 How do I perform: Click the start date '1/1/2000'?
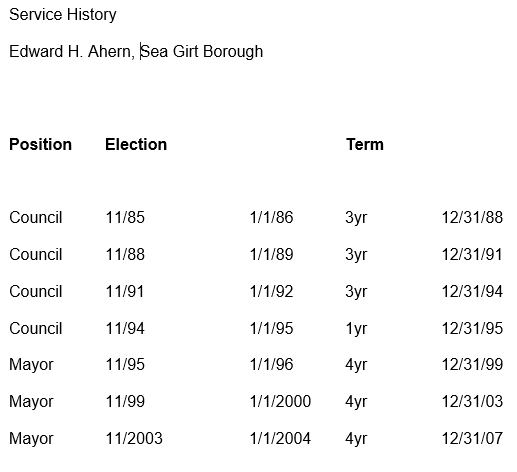280,402
